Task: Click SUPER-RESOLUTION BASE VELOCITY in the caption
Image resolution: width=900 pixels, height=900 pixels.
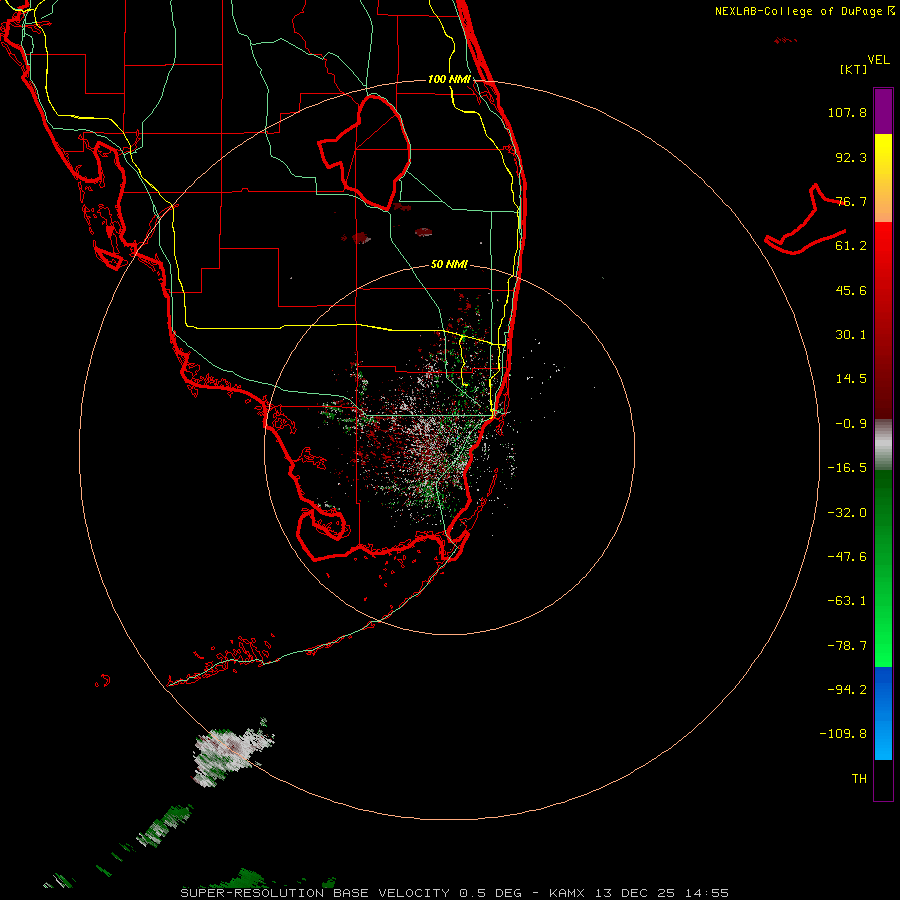Action: tap(315, 893)
